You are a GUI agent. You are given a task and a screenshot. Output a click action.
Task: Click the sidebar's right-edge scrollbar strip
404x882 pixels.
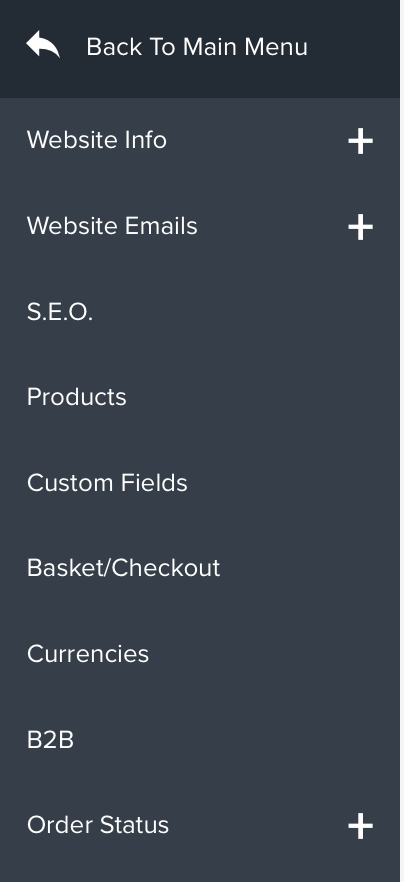pyautogui.click(x=402, y=441)
